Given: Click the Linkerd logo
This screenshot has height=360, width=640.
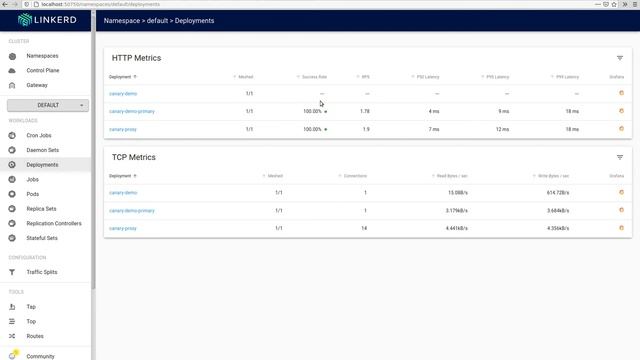Looking at the screenshot, I should 47,20.
